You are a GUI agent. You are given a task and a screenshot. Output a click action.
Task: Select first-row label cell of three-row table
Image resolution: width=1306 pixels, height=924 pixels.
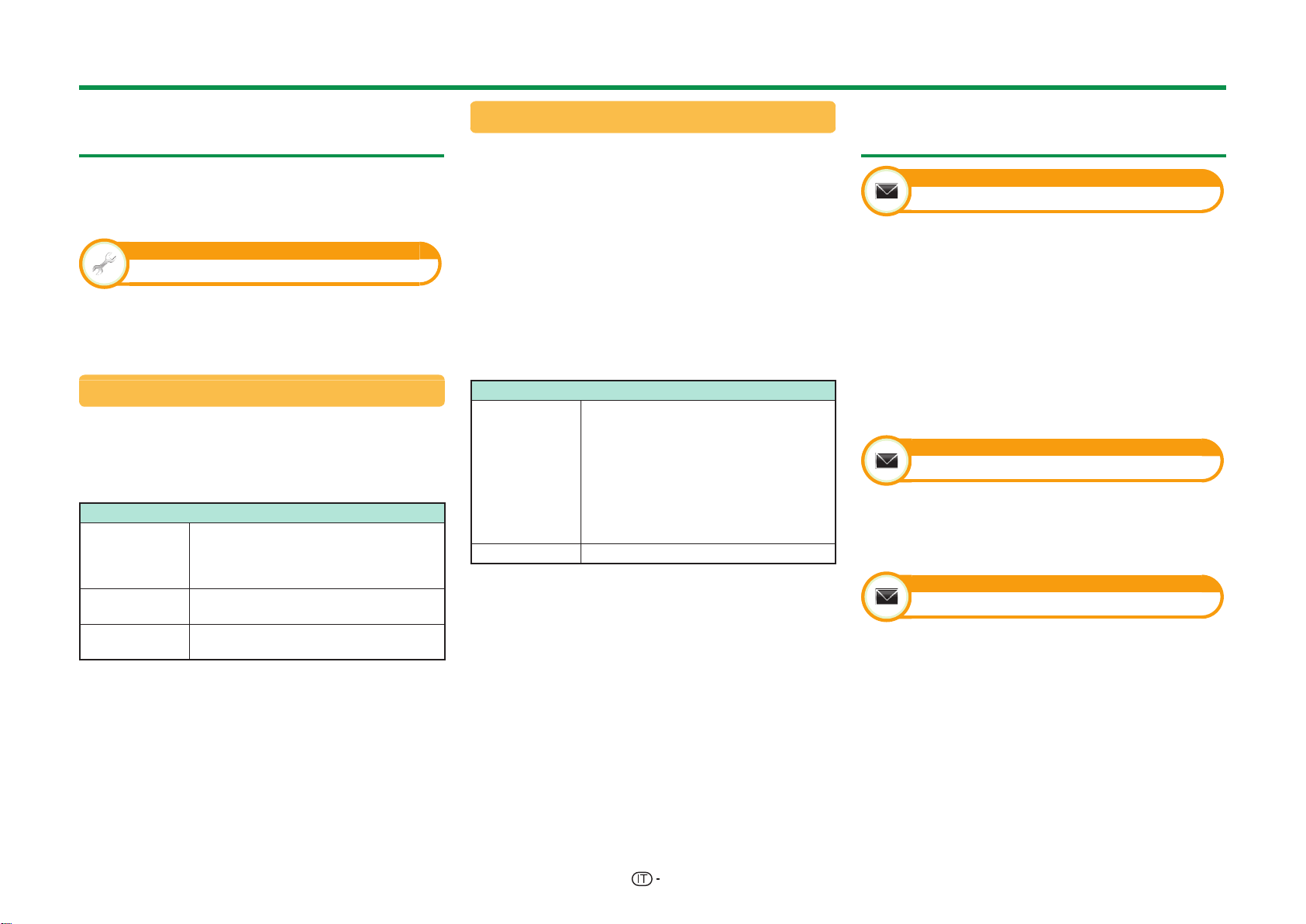pyautogui.click(x=135, y=556)
